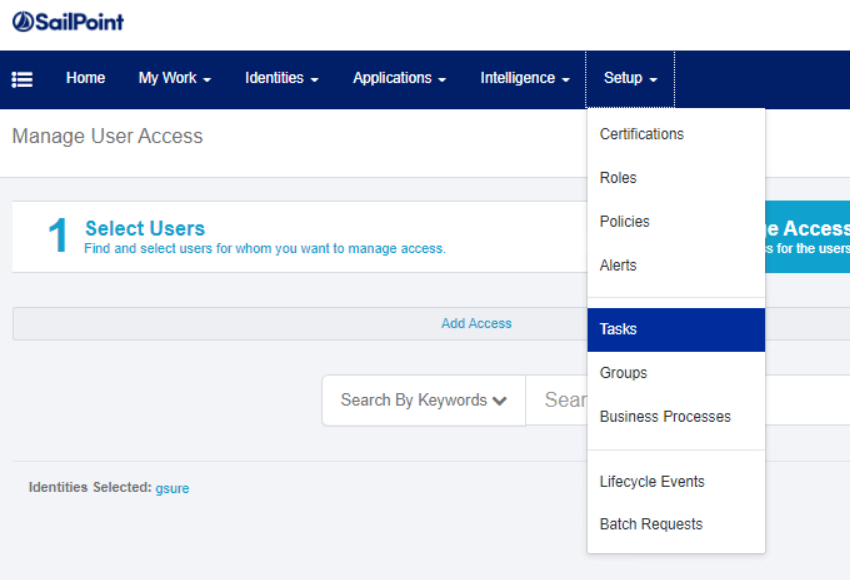Click the 'Identities Selected:' label
Screen dimensions: 850x580
click(x=90, y=487)
